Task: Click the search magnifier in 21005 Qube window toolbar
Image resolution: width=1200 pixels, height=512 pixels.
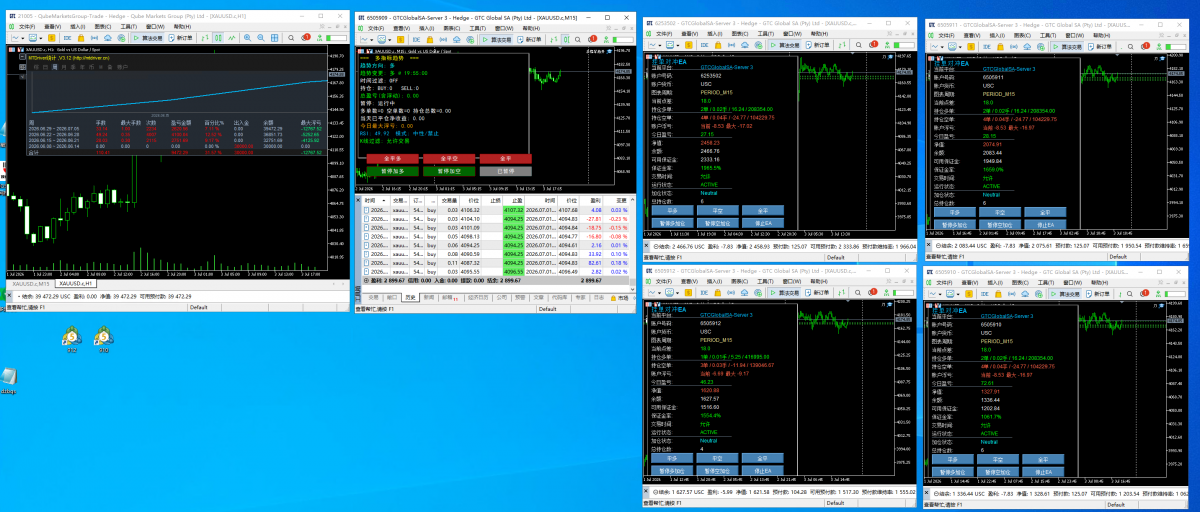Action: click(x=291, y=38)
